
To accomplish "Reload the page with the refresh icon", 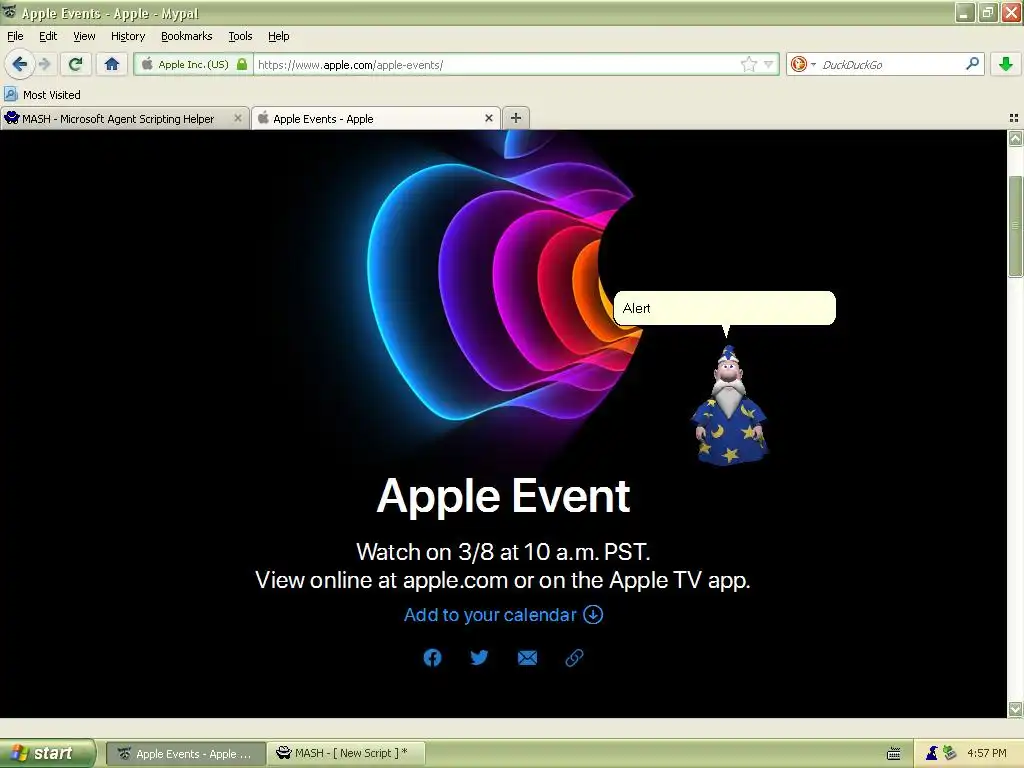I will point(76,64).
